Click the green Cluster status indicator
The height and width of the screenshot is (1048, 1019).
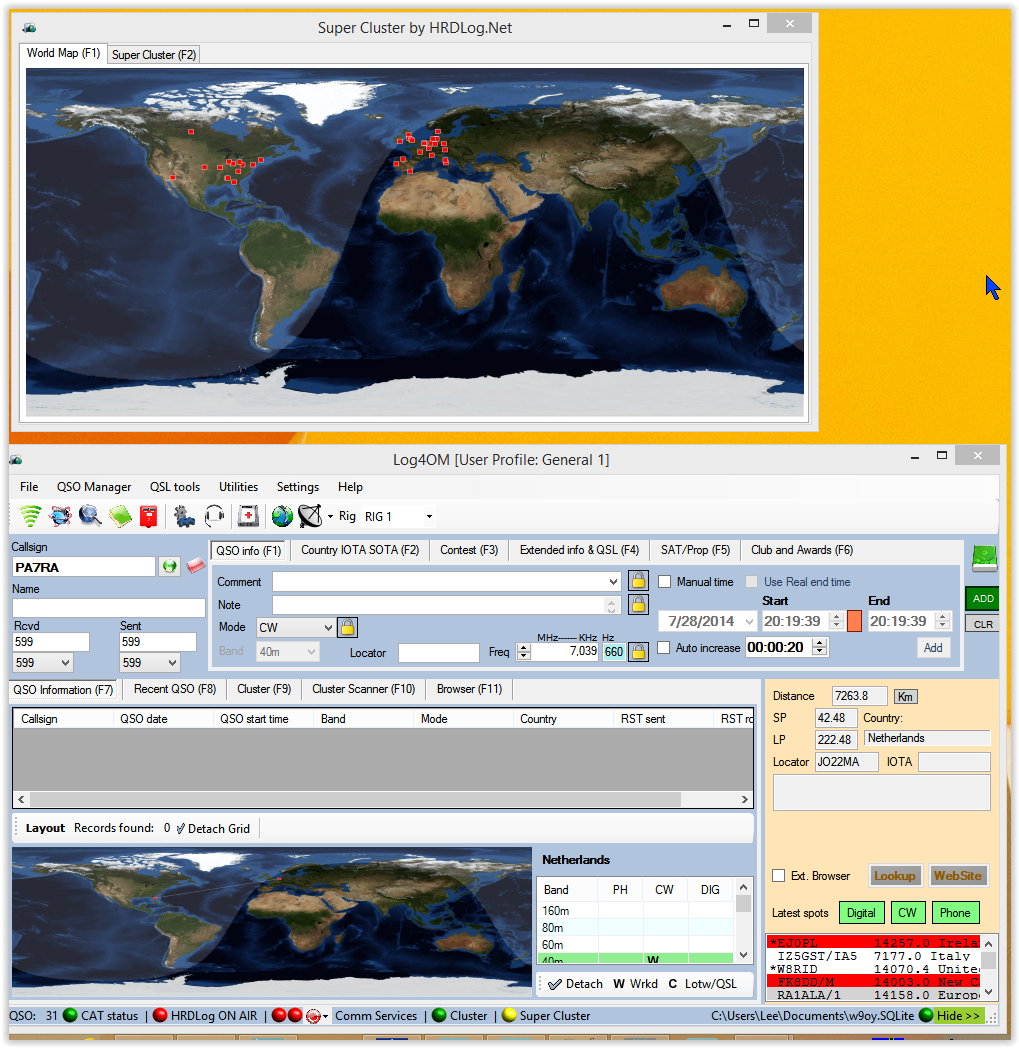tap(439, 1015)
